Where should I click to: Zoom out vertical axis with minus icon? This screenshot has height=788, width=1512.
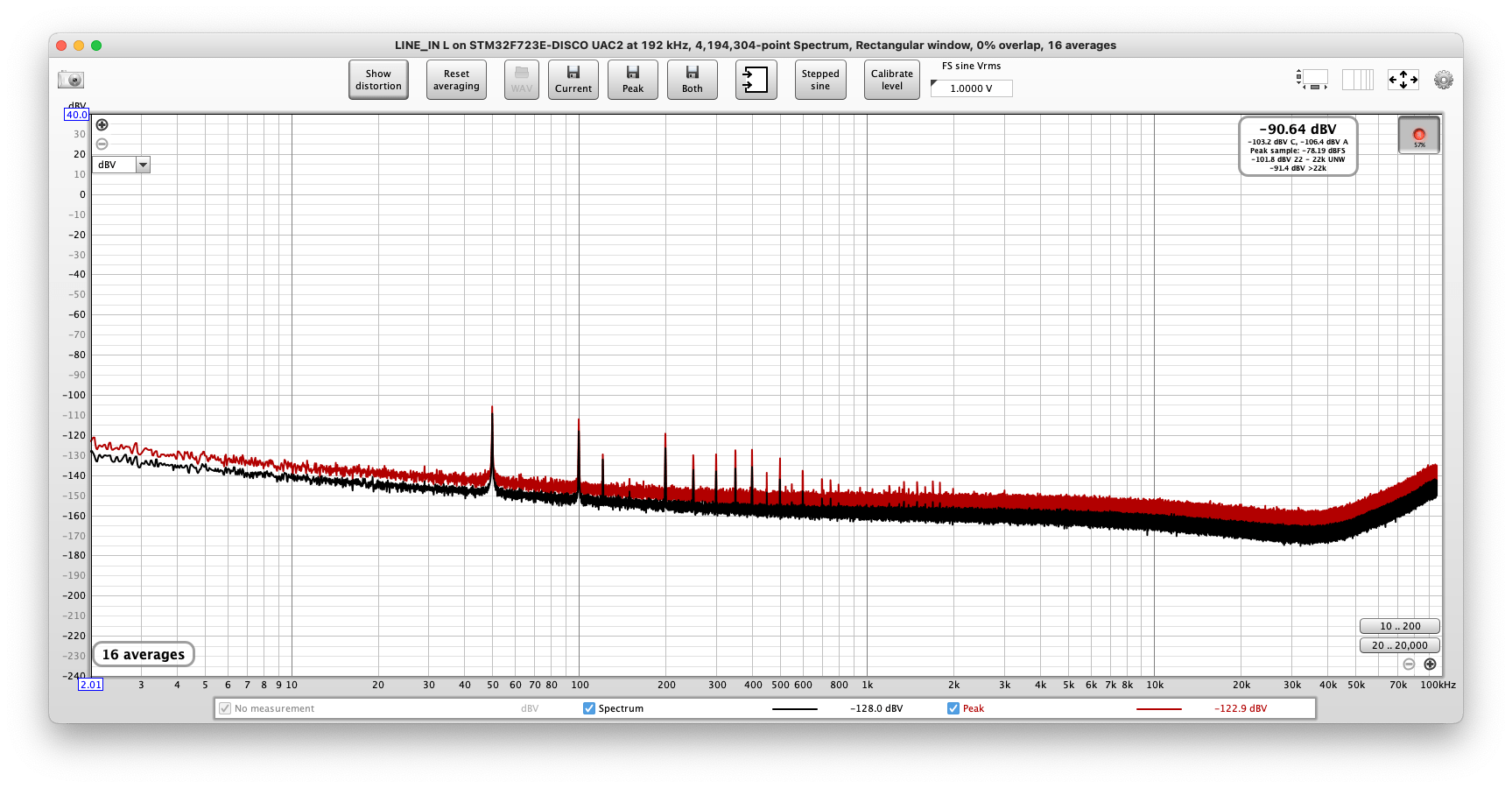102,144
